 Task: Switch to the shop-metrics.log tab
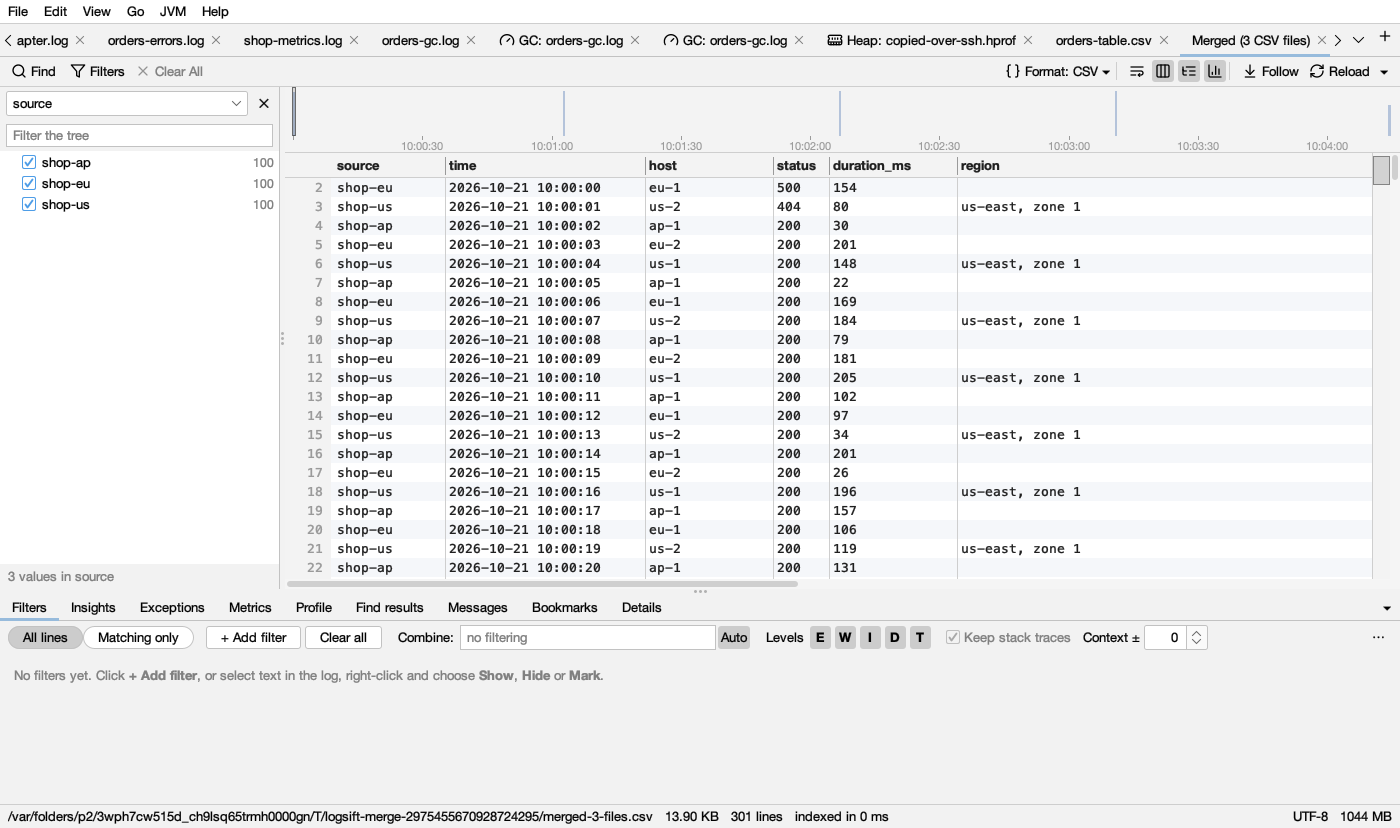[293, 40]
